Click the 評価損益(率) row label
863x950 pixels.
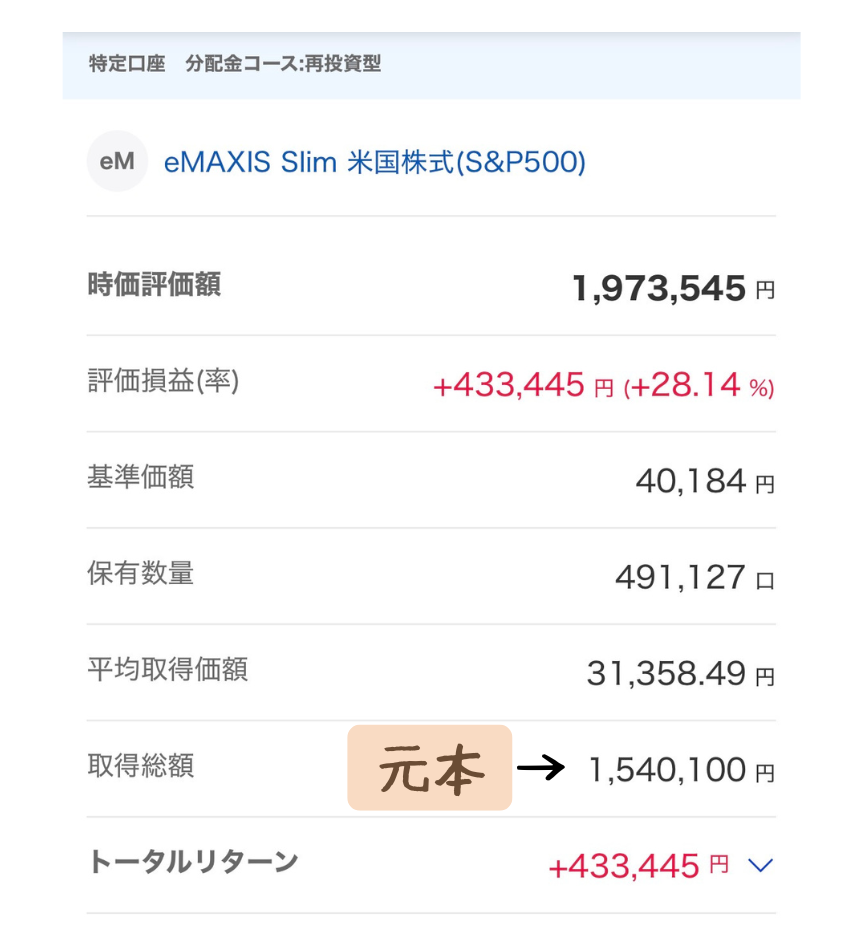(163, 381)
